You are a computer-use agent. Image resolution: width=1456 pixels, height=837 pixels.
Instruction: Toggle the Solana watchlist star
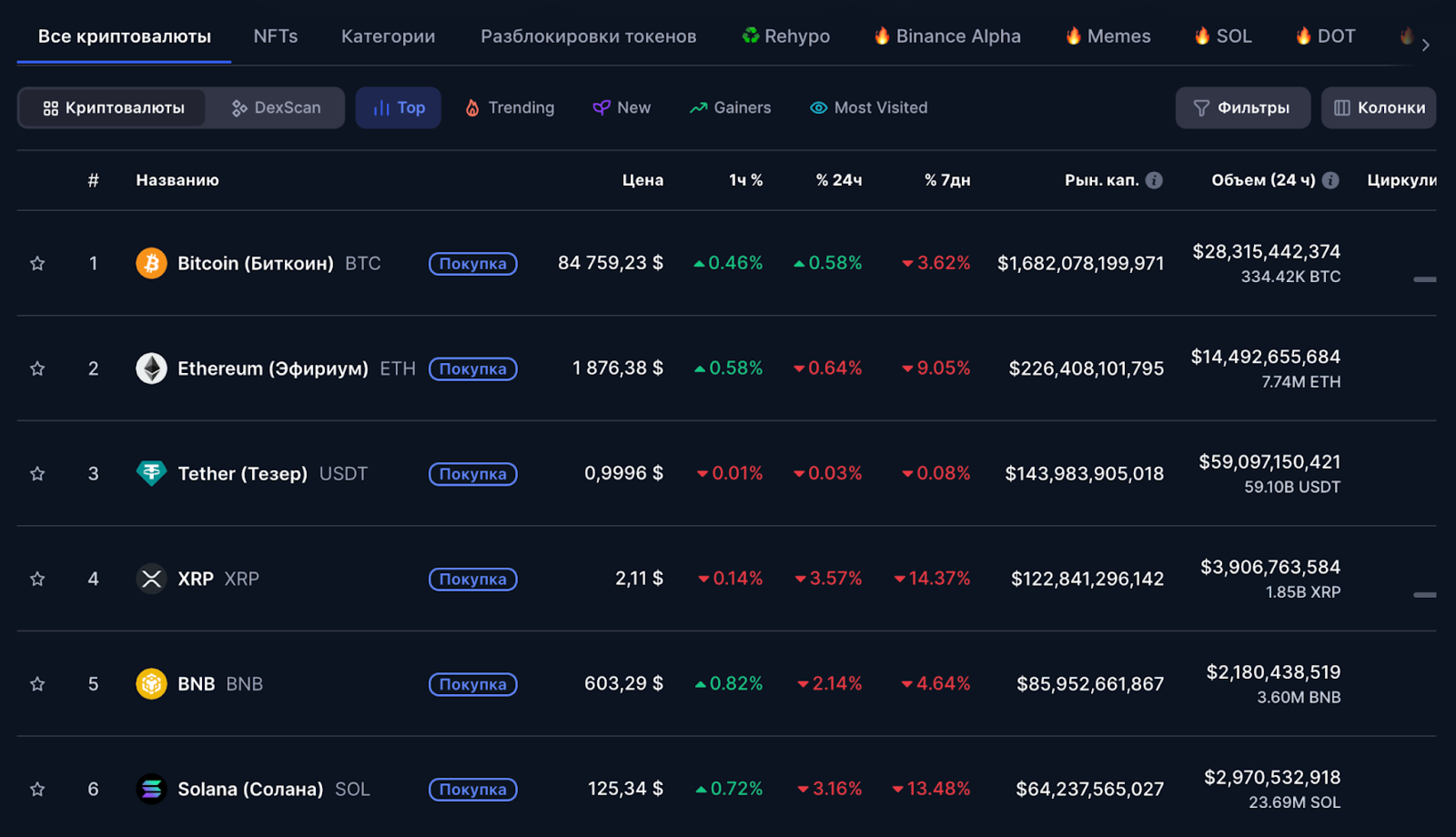click(37, 789)
